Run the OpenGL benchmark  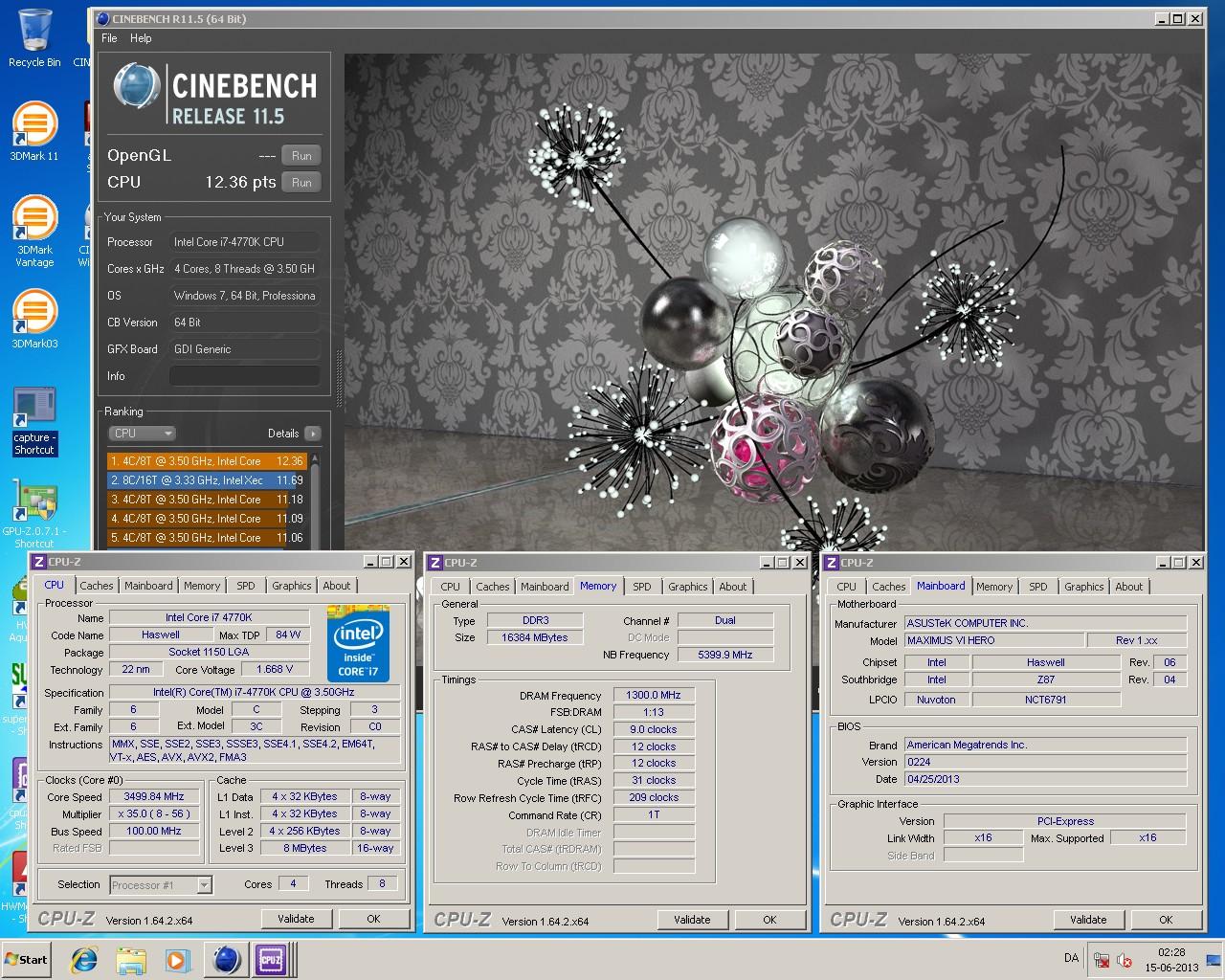click(x=301, y=156)
